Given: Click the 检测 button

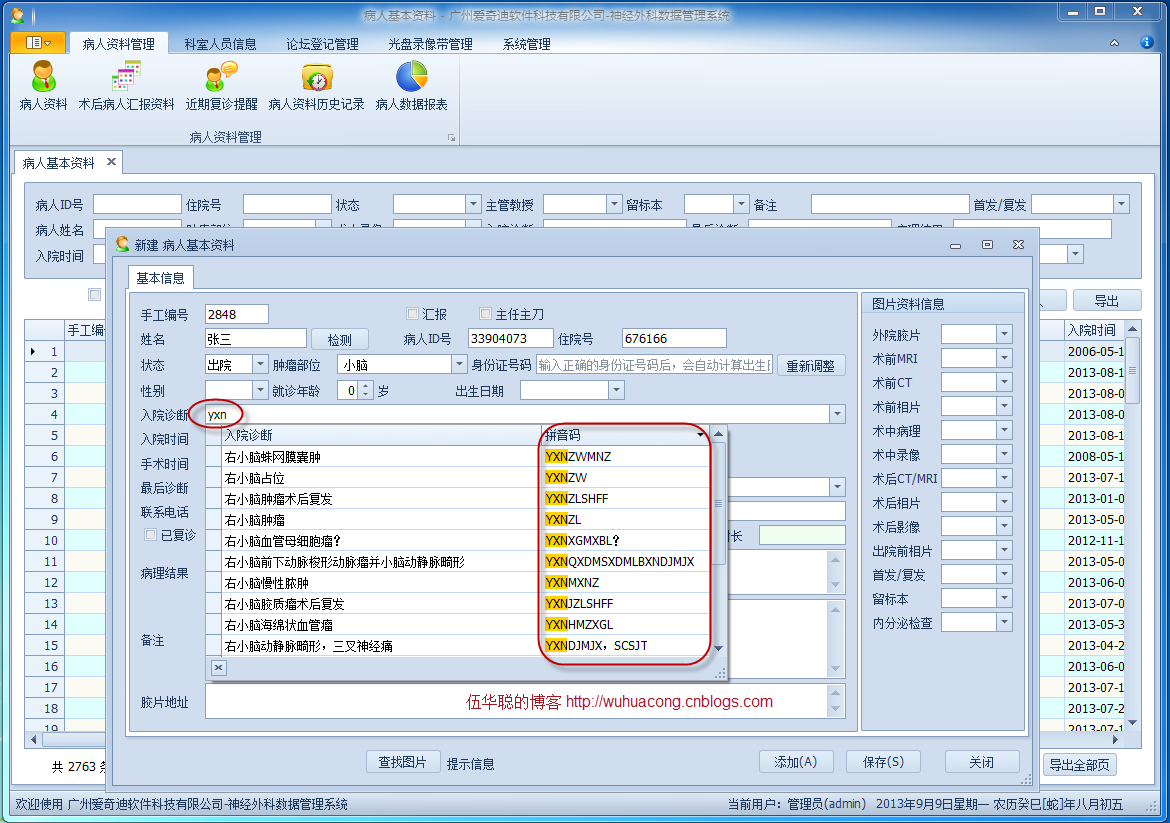Looking at the screenshot, I should coord(340,339).
